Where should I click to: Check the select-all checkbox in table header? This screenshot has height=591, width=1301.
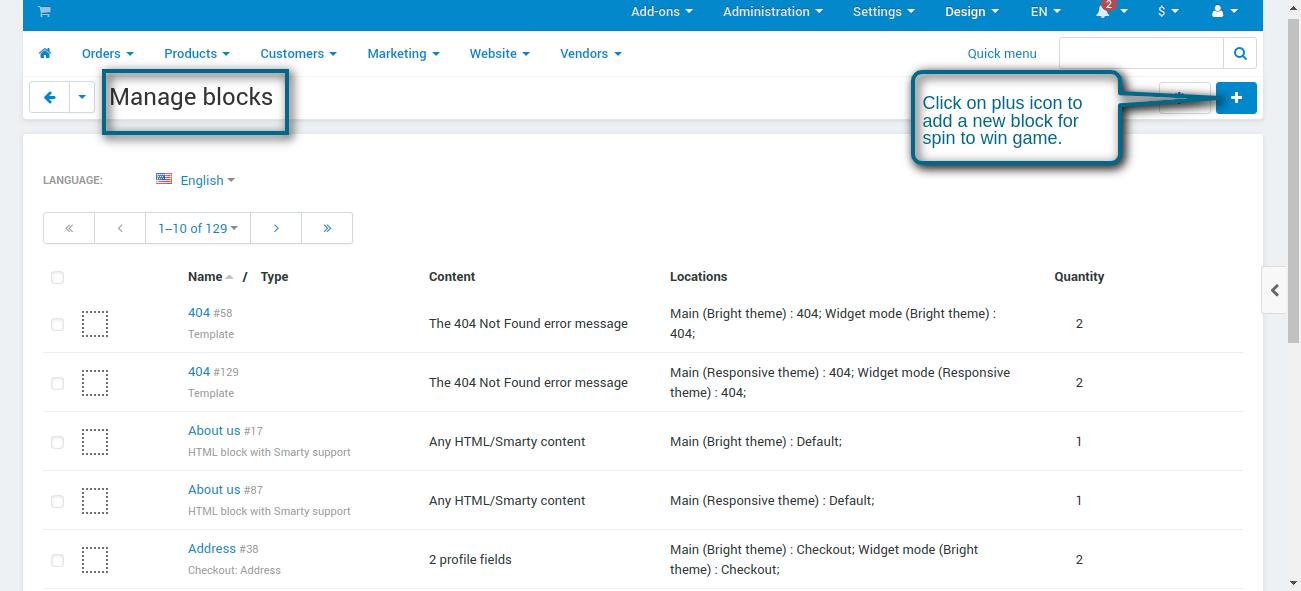[57, 277]
